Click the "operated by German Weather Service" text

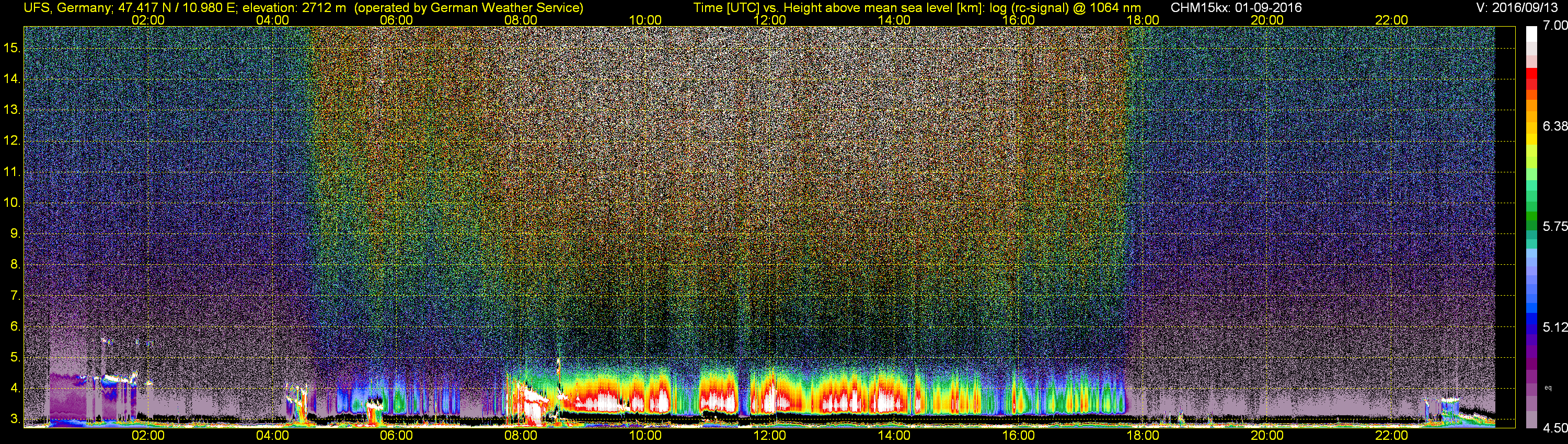coord(469,8)
